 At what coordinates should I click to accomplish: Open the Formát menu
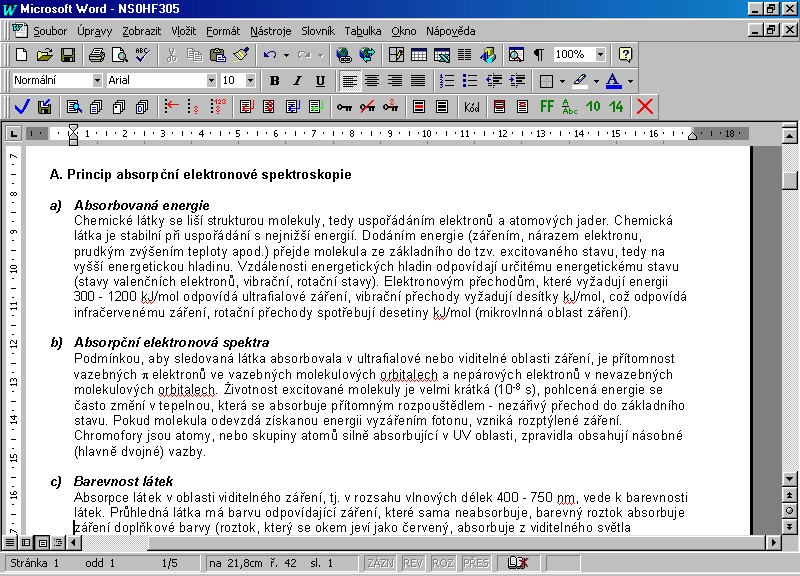pos(223,31)
